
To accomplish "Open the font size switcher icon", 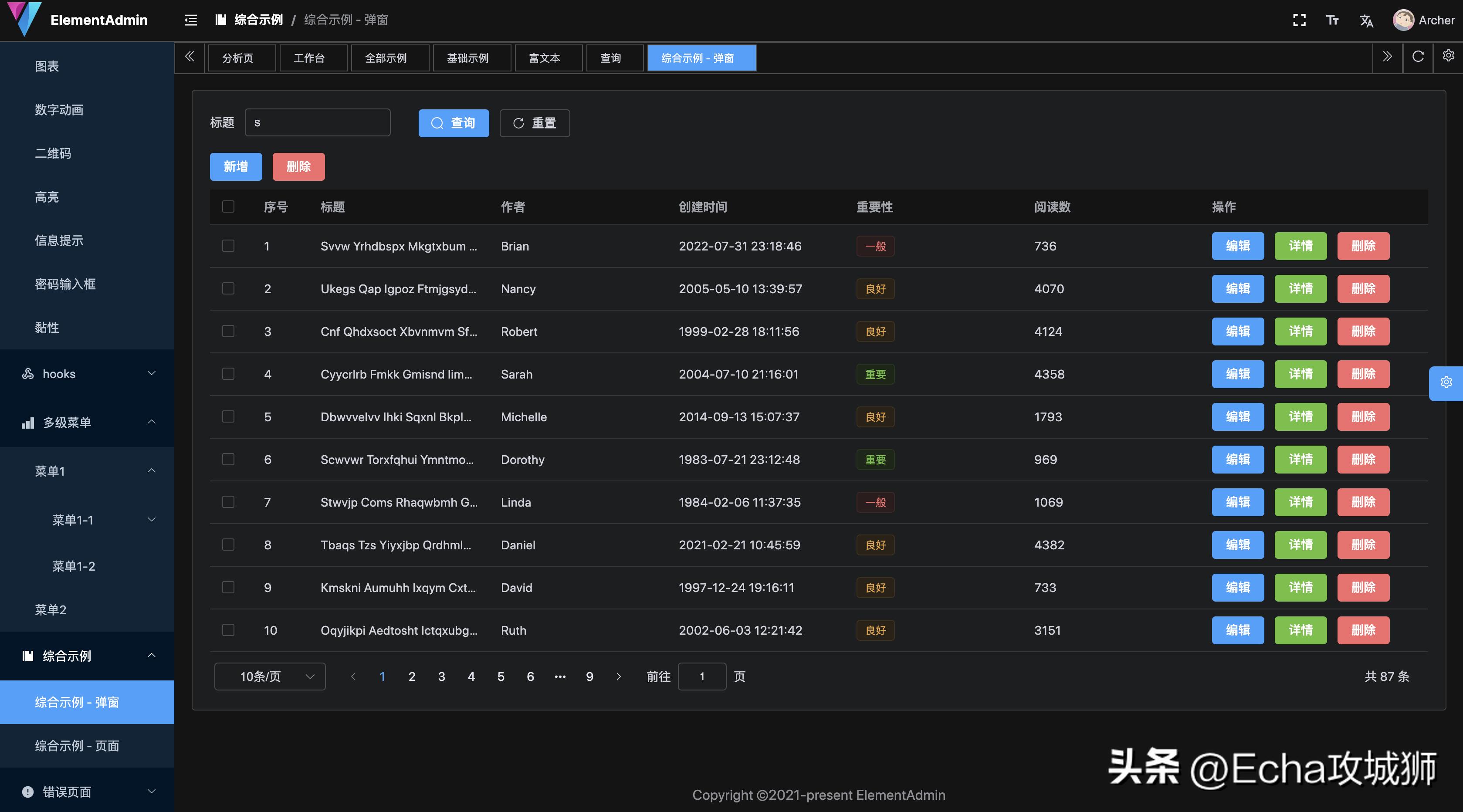I will pyautogui.click(x=1332, y=20).
